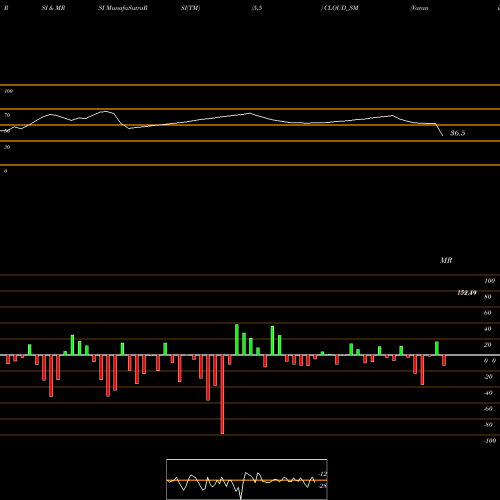Click the '80' label on MR axis

[487, 297]
